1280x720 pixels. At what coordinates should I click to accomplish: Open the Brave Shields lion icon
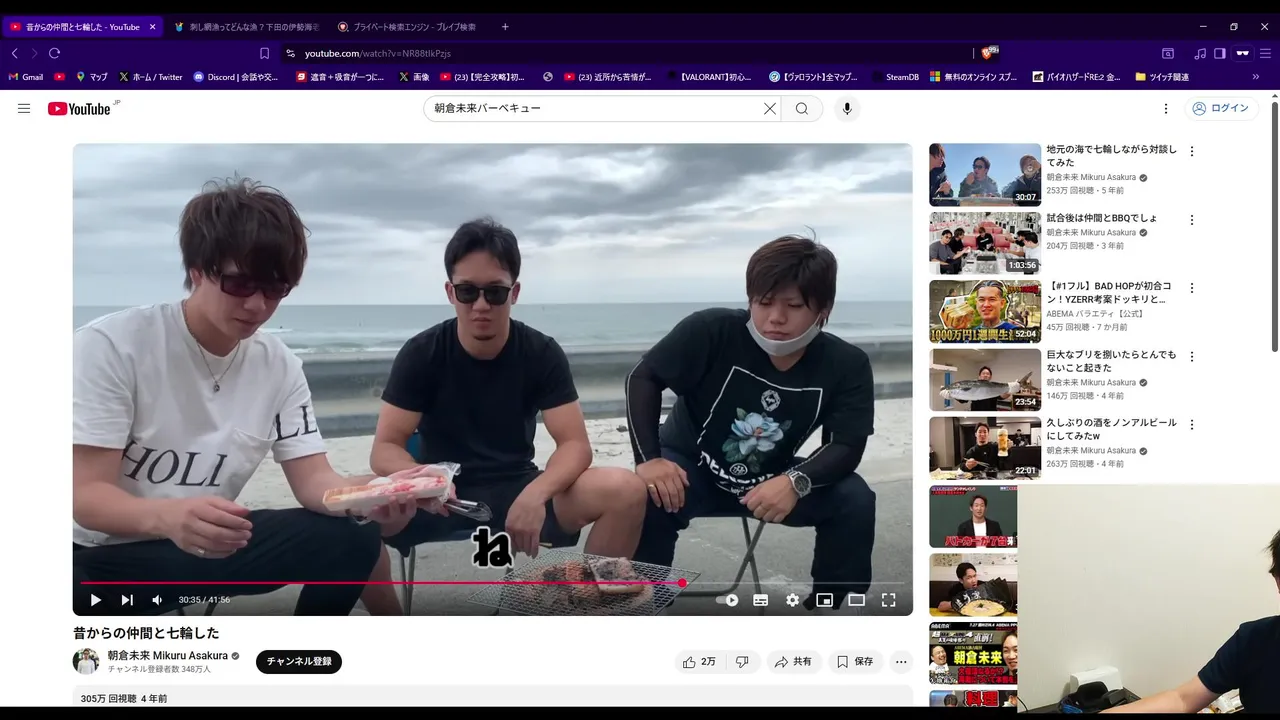(988, 53)
